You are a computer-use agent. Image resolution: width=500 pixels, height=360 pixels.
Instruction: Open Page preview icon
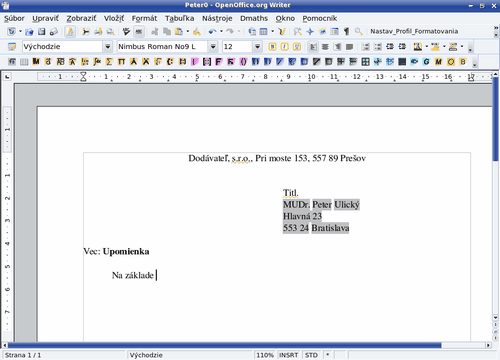tap(110, 32)
